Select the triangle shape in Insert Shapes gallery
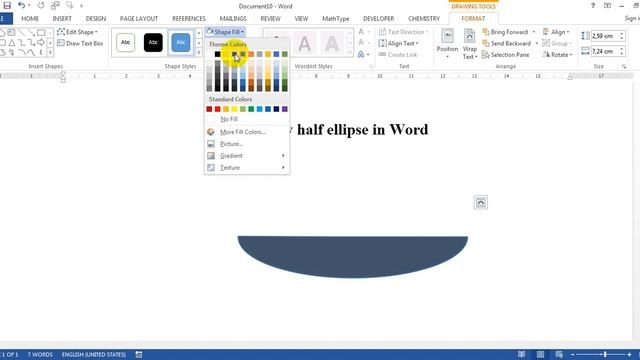The image size is (640, 360). tap(12, 42)
